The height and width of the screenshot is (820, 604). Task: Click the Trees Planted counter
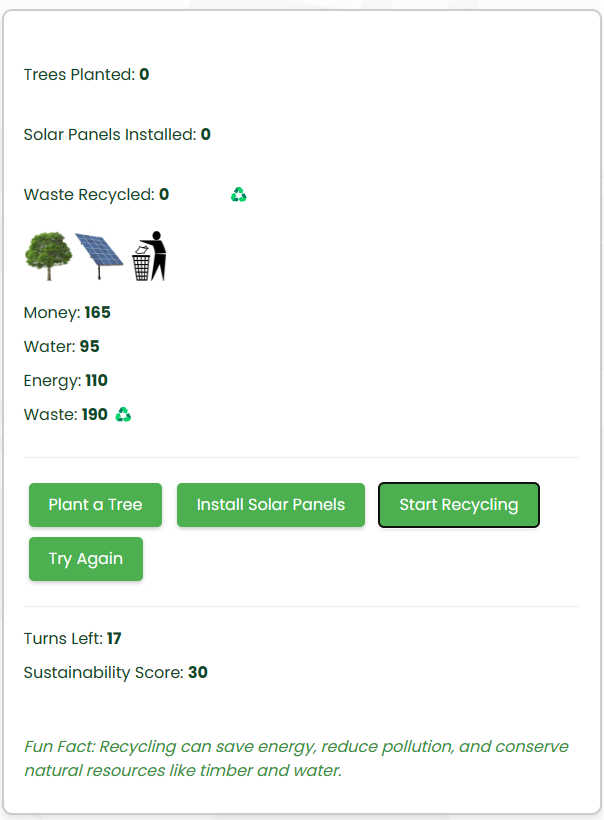click(86, 75)
